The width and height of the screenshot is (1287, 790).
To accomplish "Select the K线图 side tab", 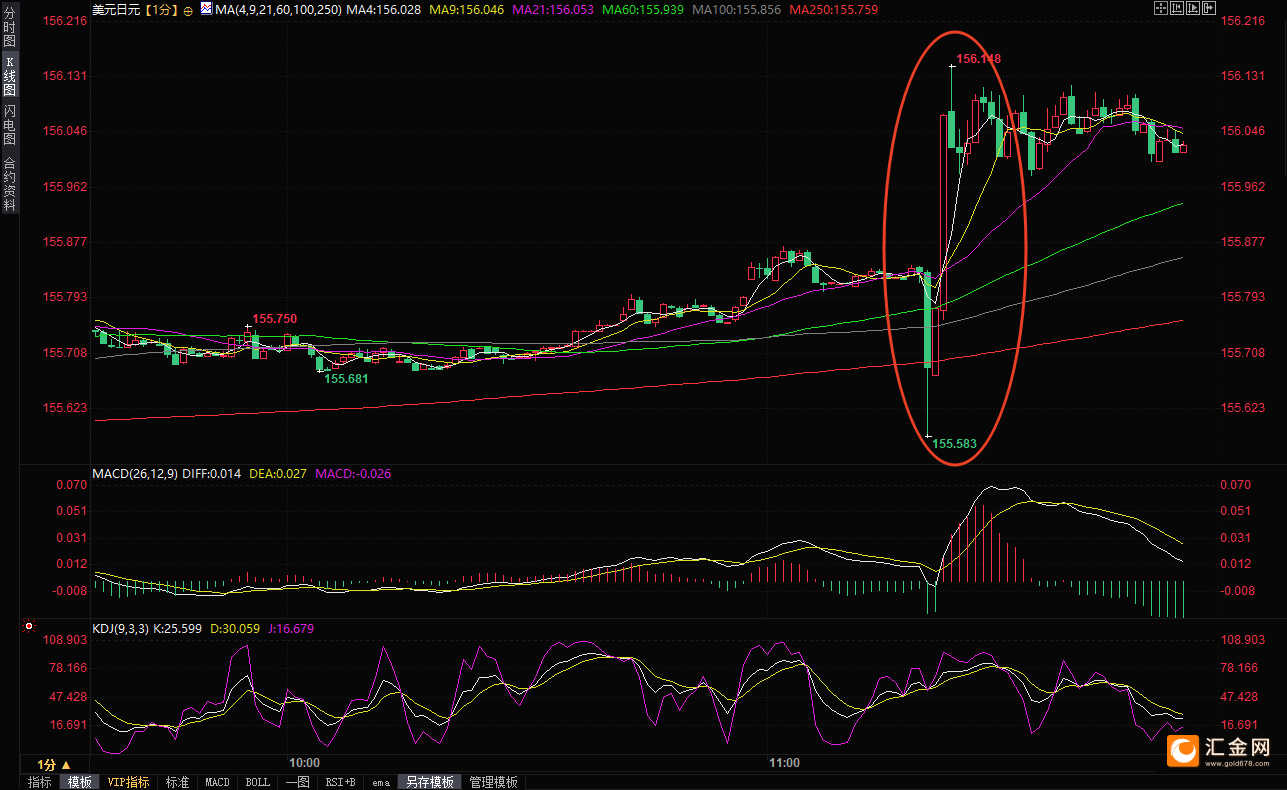I will pyautogui.click(x=9, y=75).
